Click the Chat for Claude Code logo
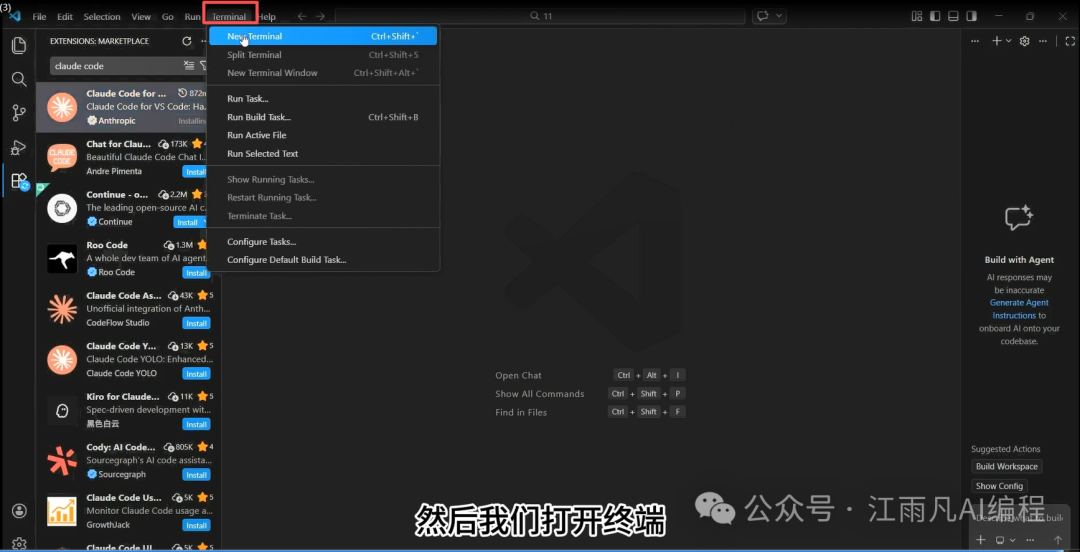 (61, 157)
